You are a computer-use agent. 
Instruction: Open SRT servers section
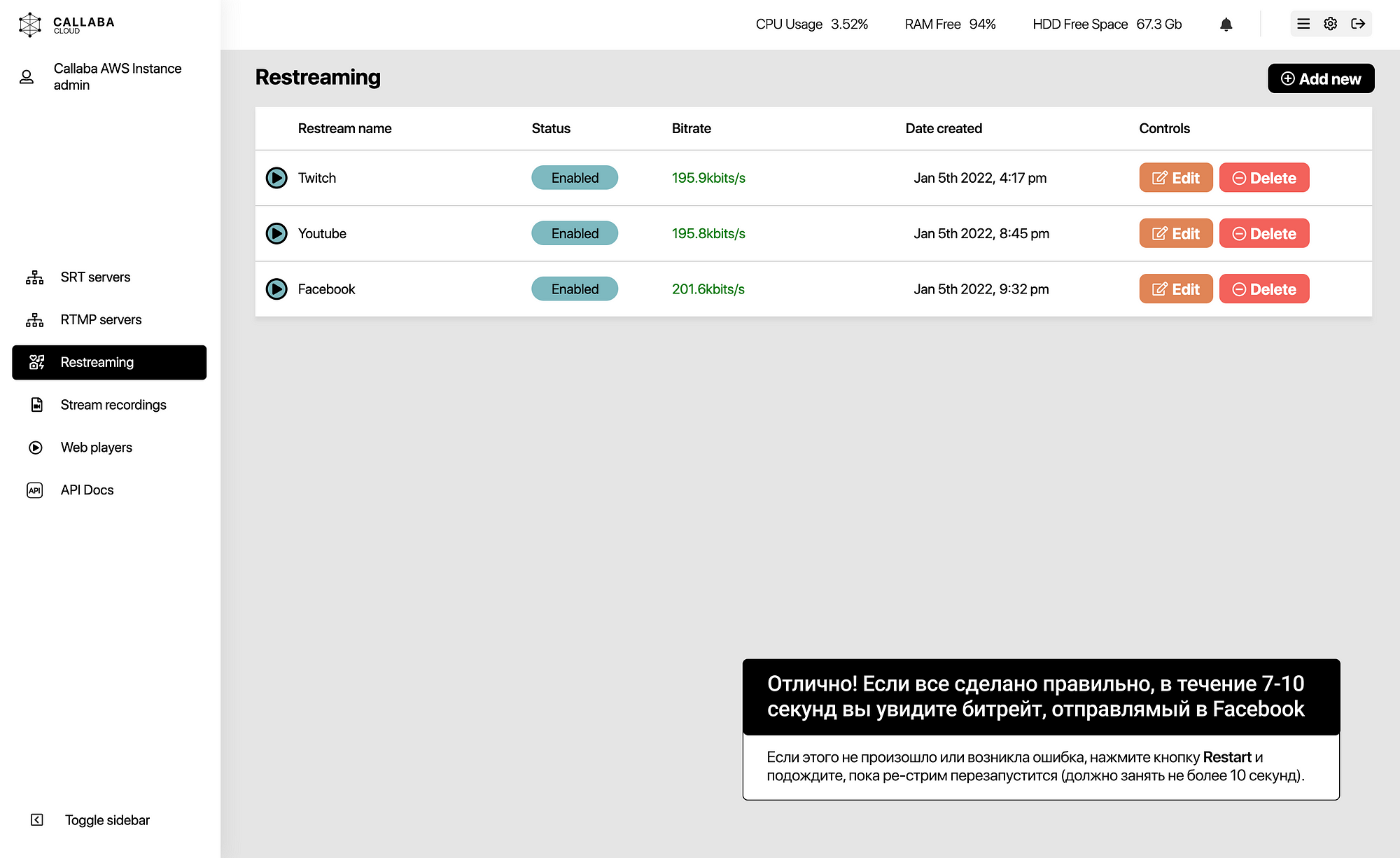[95, 277]
